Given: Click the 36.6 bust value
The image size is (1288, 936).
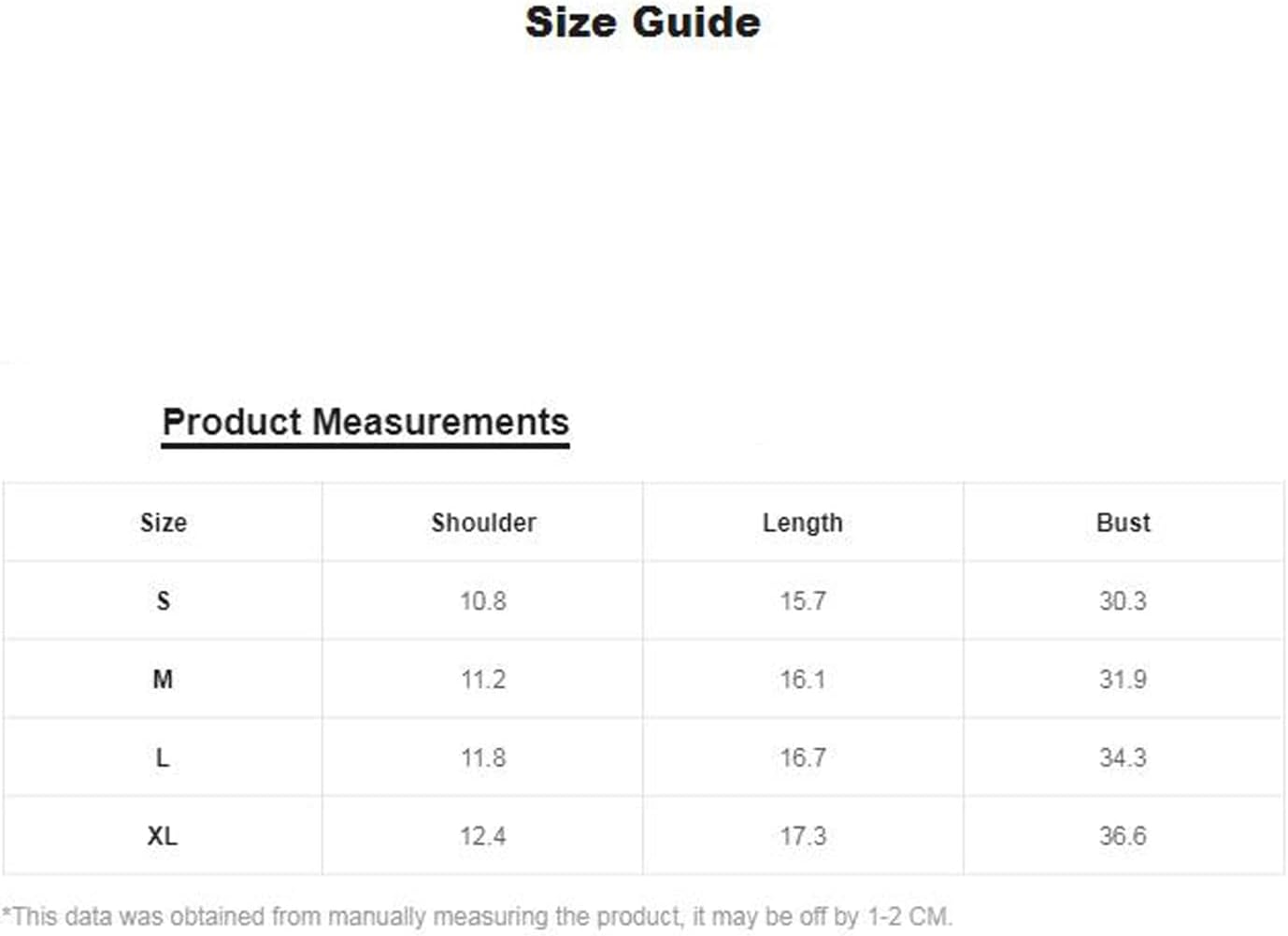Looking at the screenshot, I should 1123,836.
